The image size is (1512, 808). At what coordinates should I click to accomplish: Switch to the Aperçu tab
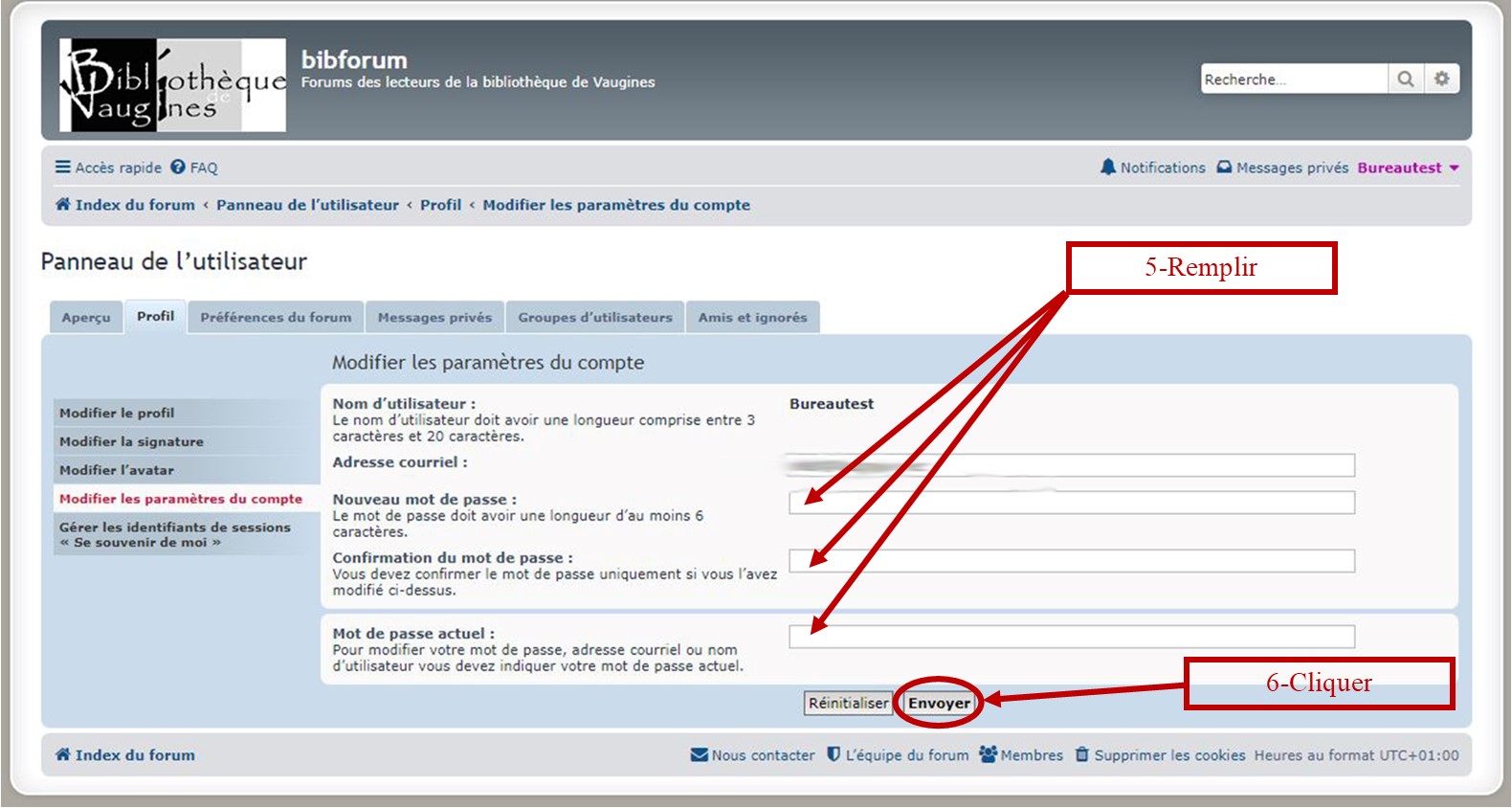point(86,318)
